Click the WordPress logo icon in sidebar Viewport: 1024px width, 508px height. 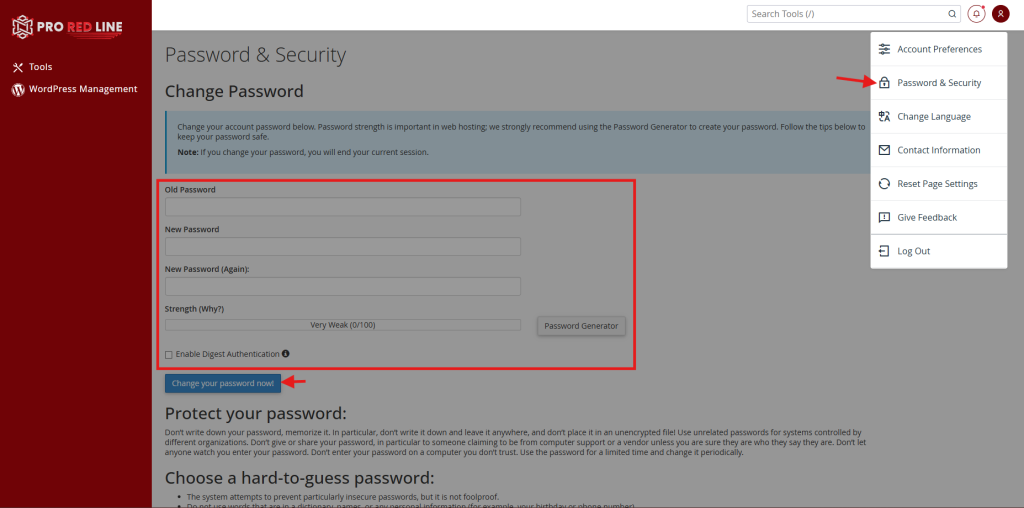(x=17, y=89)
